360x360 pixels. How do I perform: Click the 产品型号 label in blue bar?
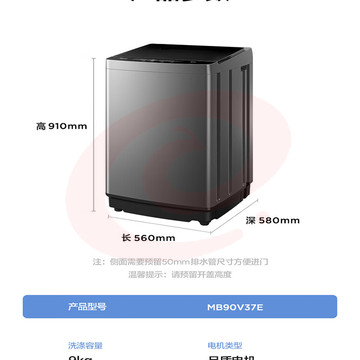pos(87,307)
